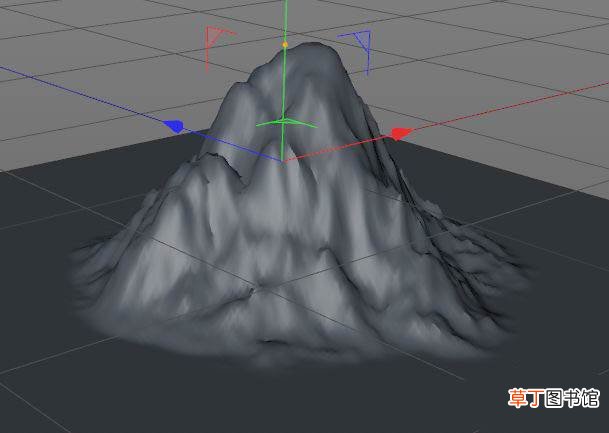Grab the red X-axis arrow handle
The width and height of the screenshot is (609, 433).
pos(400,134)
